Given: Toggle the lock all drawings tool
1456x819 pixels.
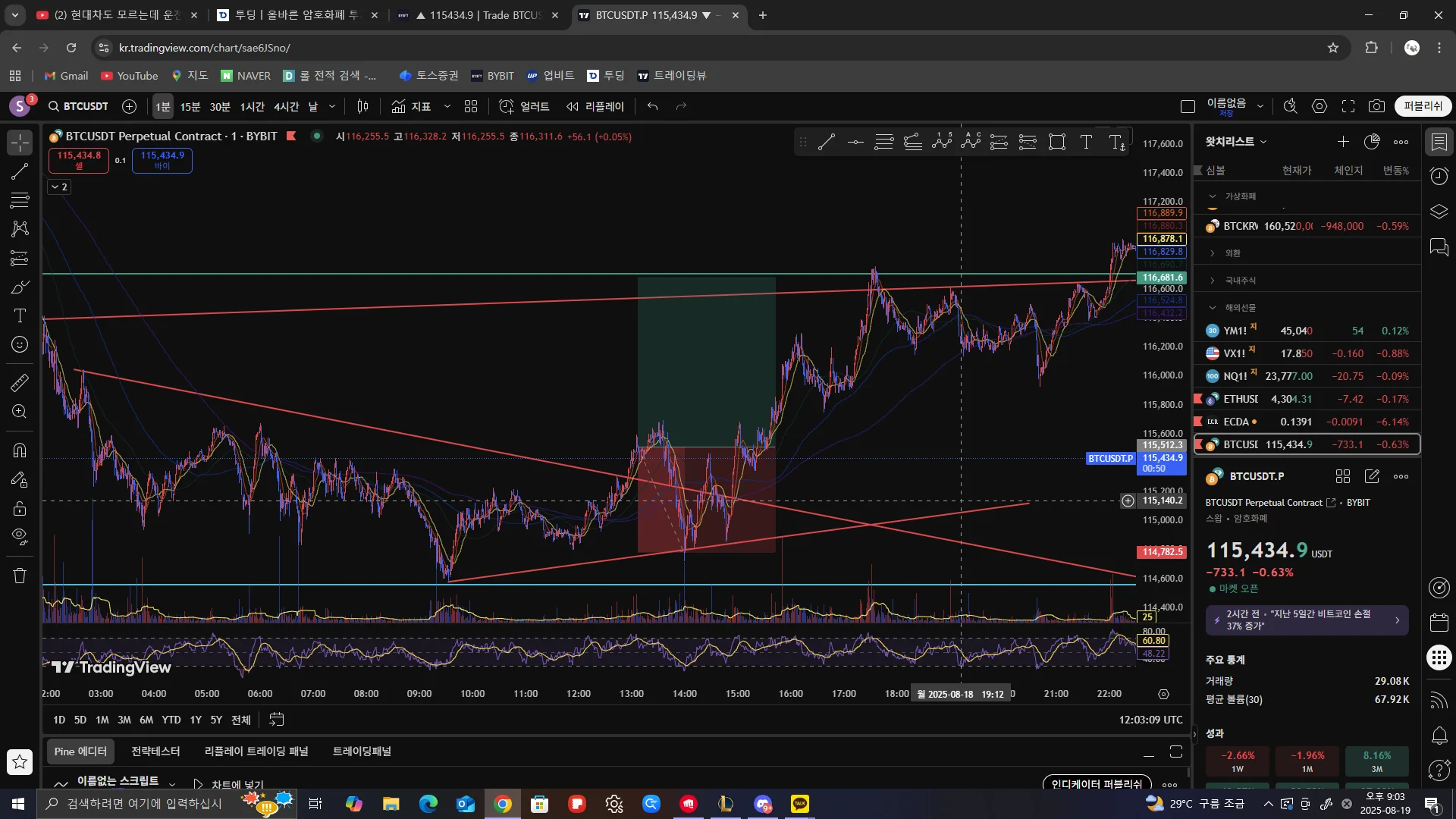Looking at the screenshot, I should (x=20, y=508).
